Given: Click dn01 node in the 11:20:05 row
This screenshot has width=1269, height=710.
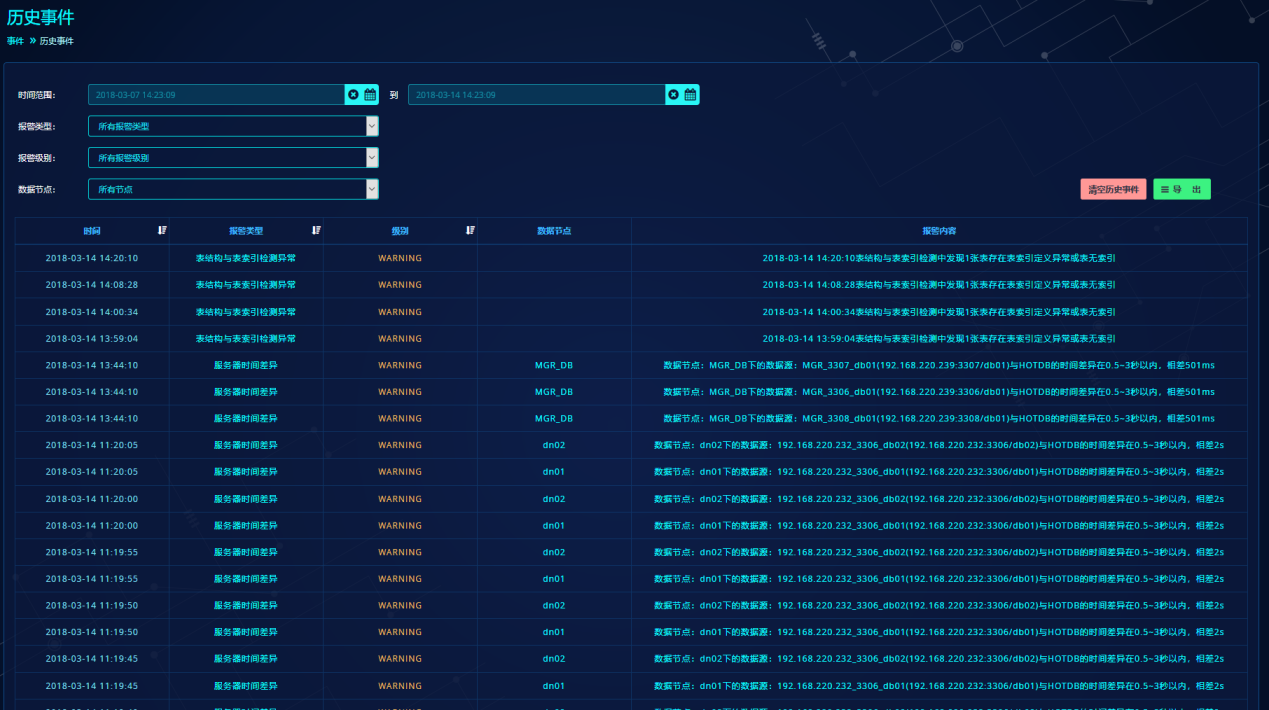Looking at the screenshot, I should tap(554, 472).
